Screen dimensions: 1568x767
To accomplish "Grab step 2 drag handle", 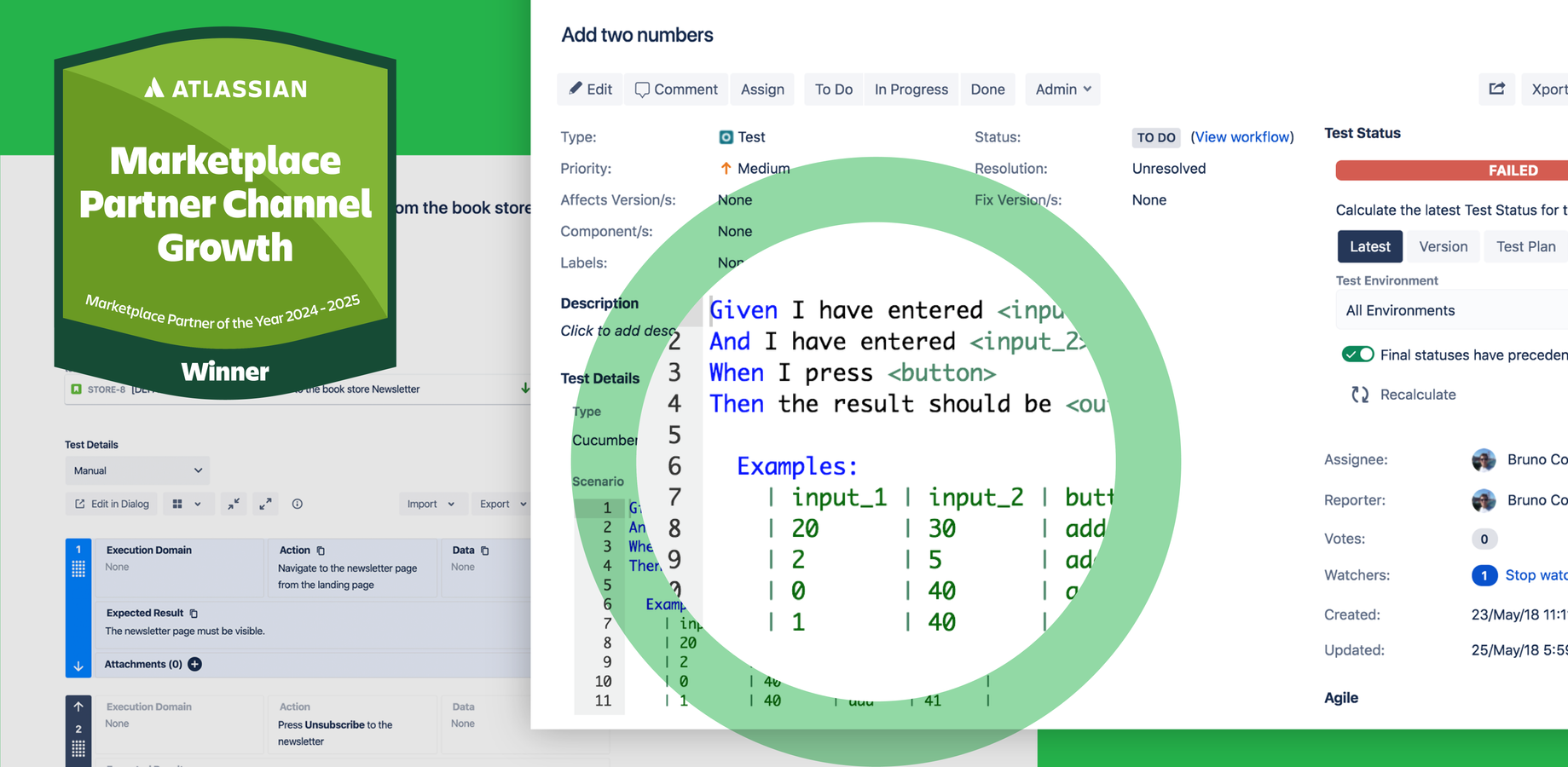I will pyautogui.click(x=78, y=747).
